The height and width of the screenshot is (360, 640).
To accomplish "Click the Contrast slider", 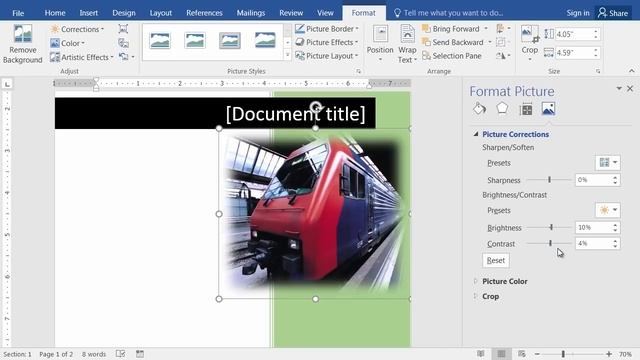I will [549, 243].
